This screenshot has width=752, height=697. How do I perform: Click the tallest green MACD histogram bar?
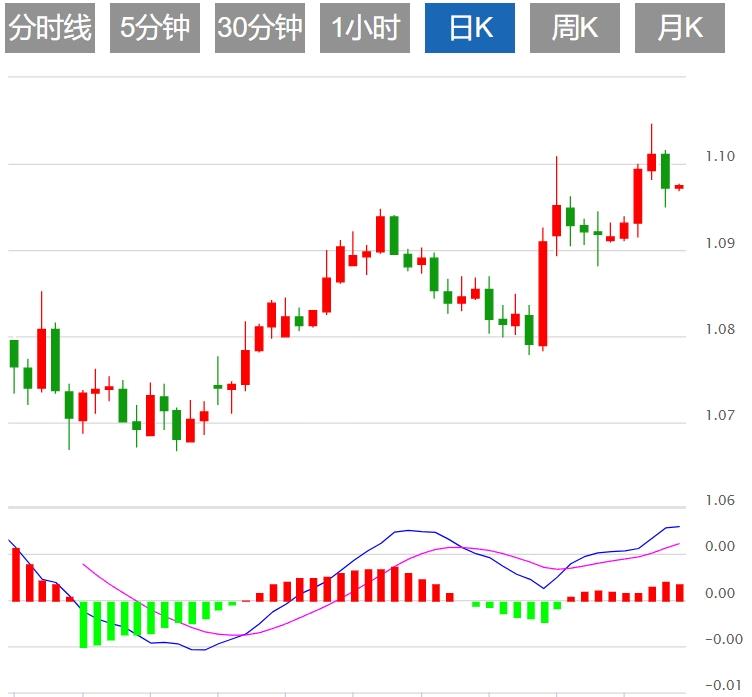point(84,624)
